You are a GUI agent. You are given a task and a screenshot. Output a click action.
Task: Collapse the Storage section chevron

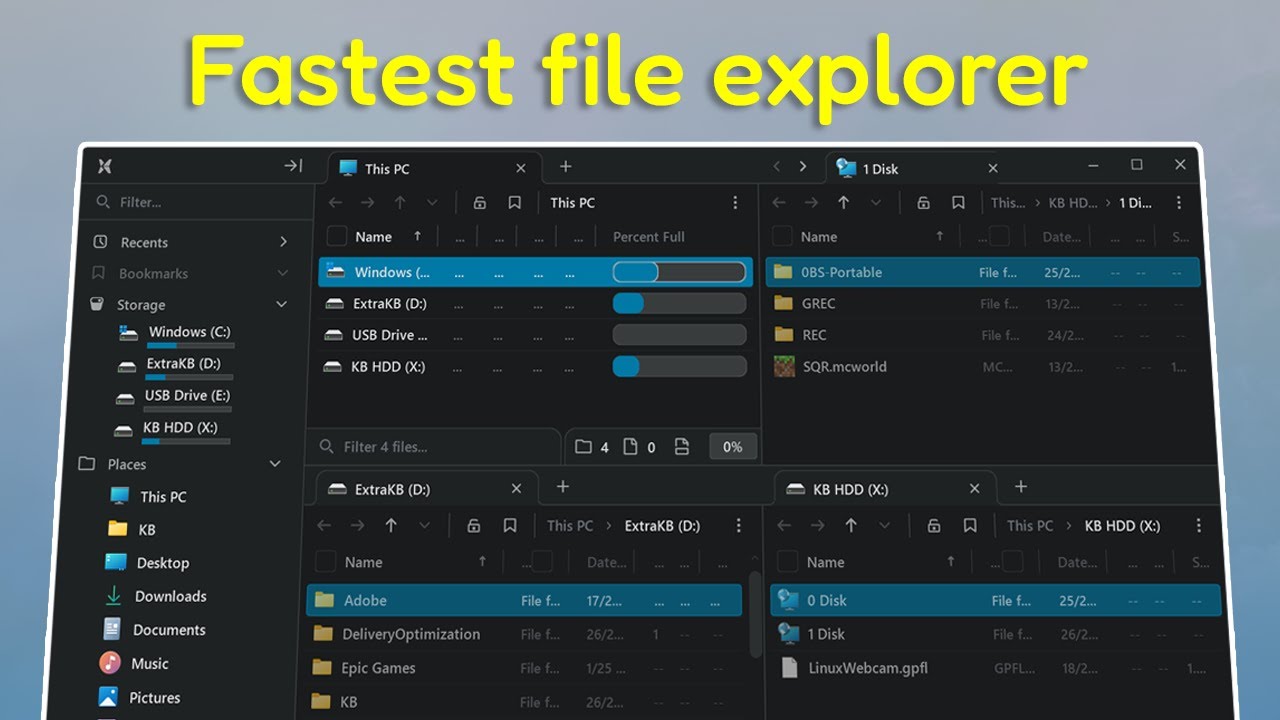[281, 305]
